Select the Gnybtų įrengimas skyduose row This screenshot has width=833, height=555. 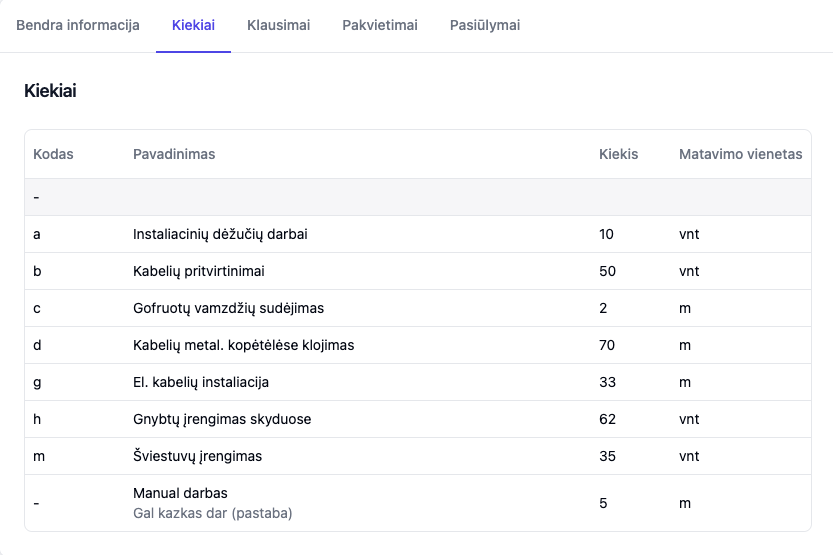click(x=418, y=419)
